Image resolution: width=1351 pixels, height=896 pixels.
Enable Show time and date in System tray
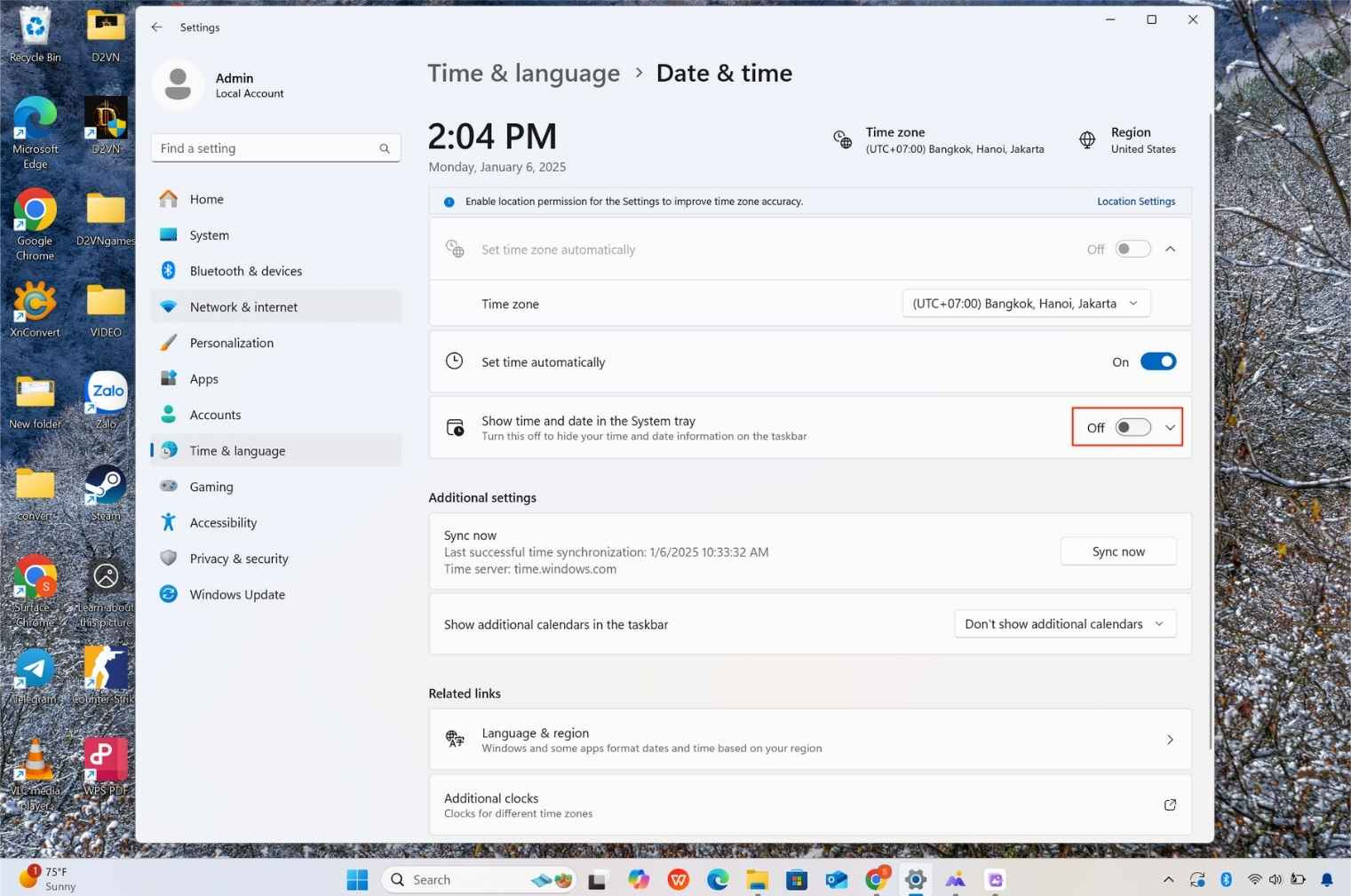click(1132, 427)
